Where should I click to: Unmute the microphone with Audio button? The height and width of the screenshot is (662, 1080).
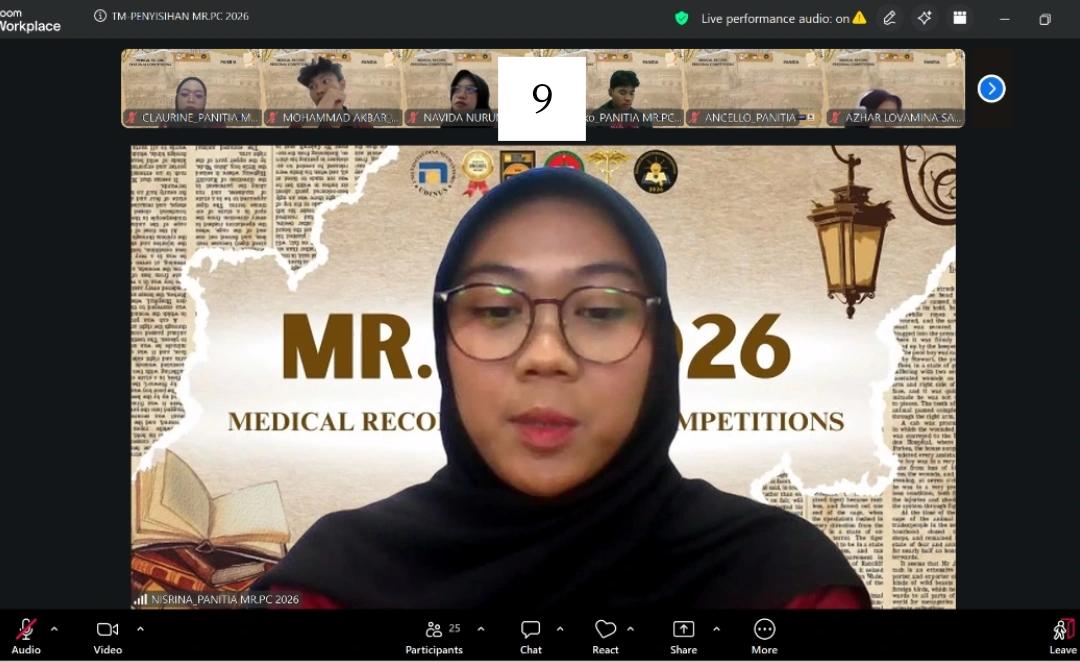tap(25, 637)
